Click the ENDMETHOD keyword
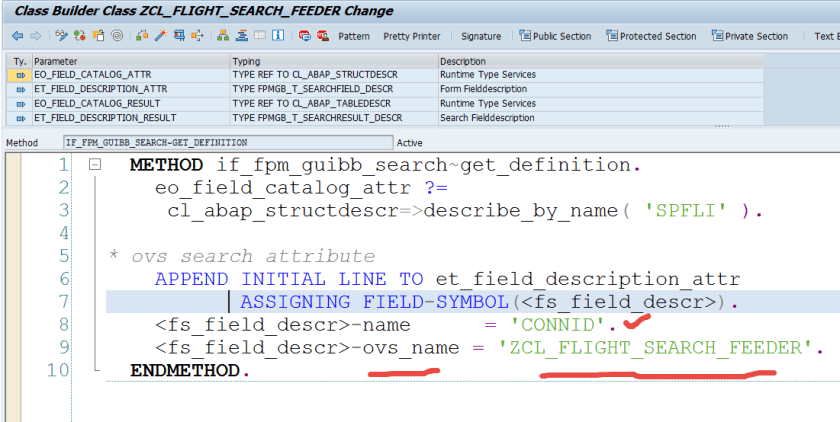The height and width of the screenshot is (422, 840). [x=184, y=371]
